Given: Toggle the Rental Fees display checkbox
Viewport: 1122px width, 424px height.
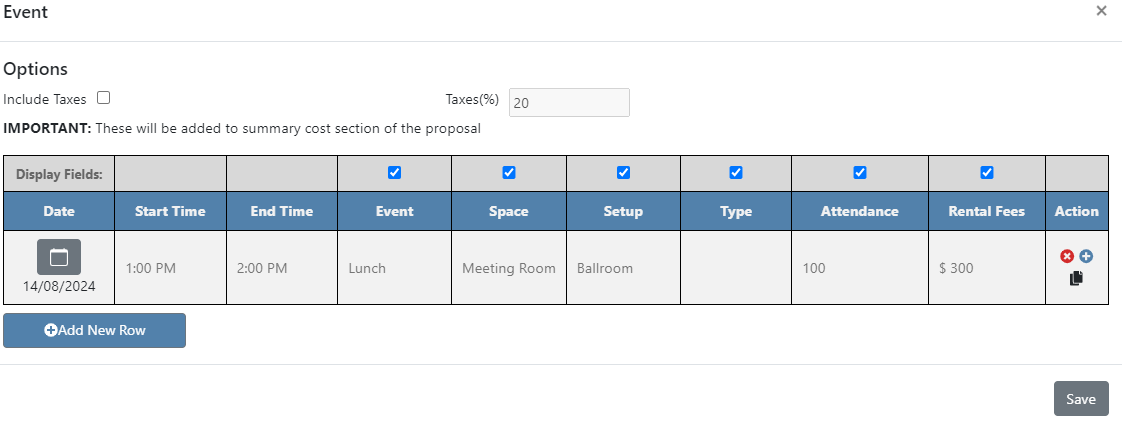Looking at the screenshot, I should pos(987,172).
